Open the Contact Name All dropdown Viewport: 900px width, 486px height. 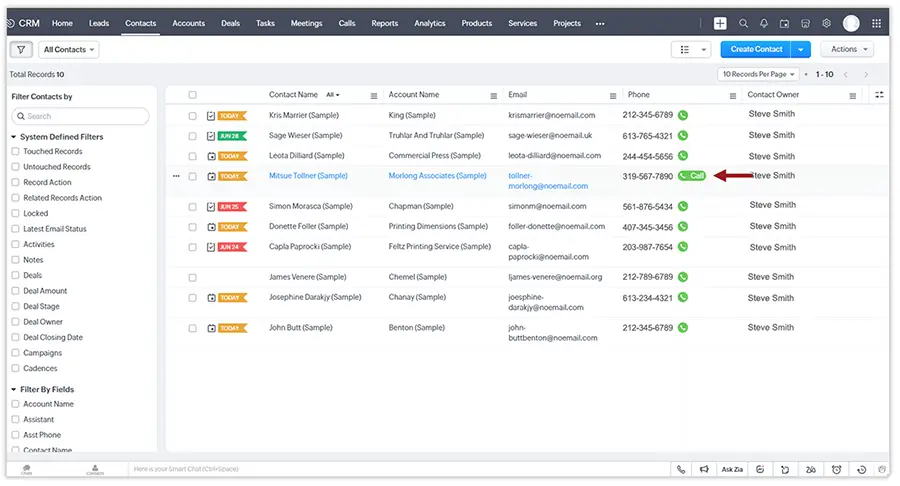click(x=333, y=95)
